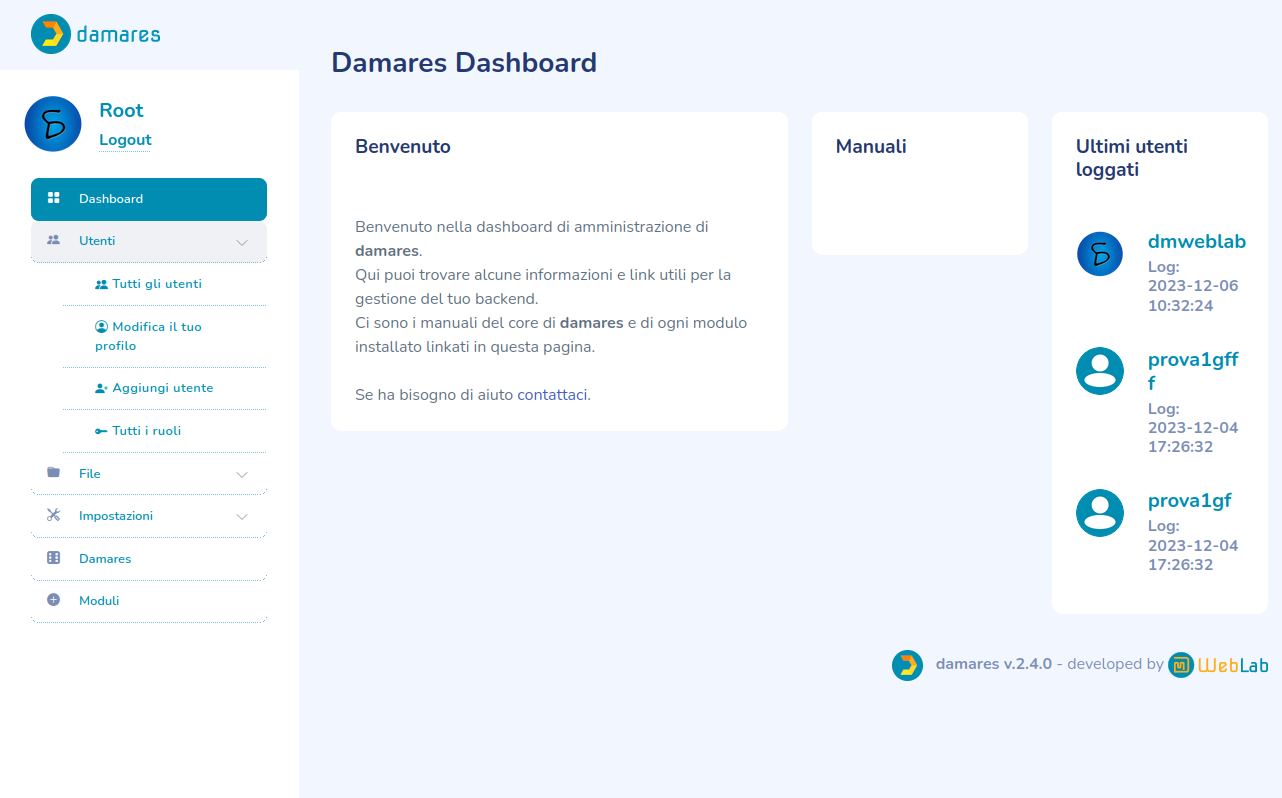Screen dimensions: 1282x798
Task: Open dmweblab user profile link
Action: tap(1196, 242)
